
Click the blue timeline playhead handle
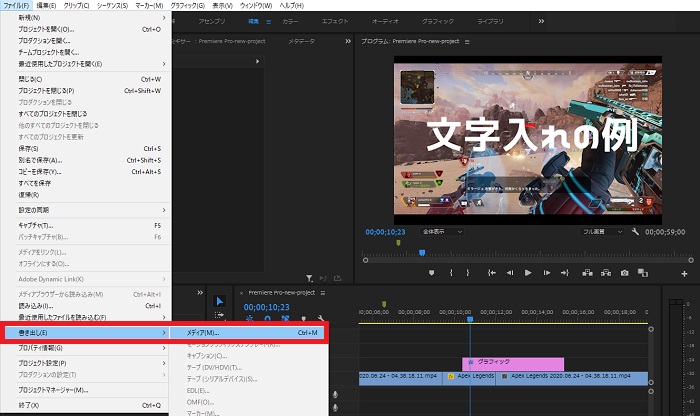point(470,319)
